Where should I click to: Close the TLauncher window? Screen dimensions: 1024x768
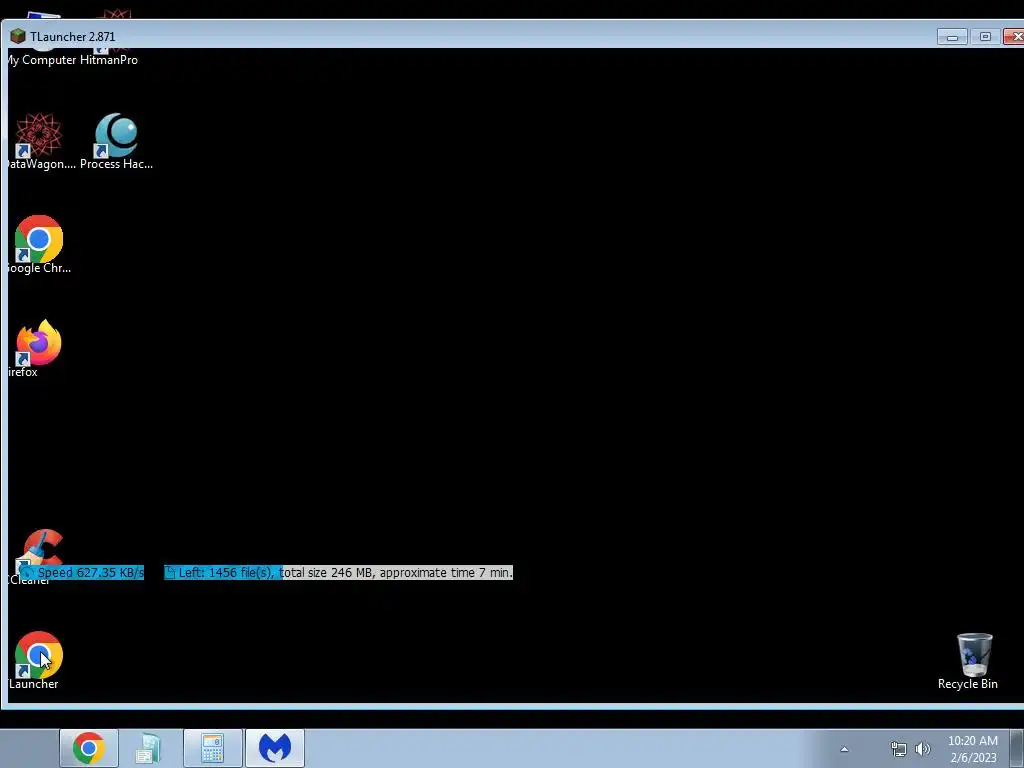coord(1014,37)
